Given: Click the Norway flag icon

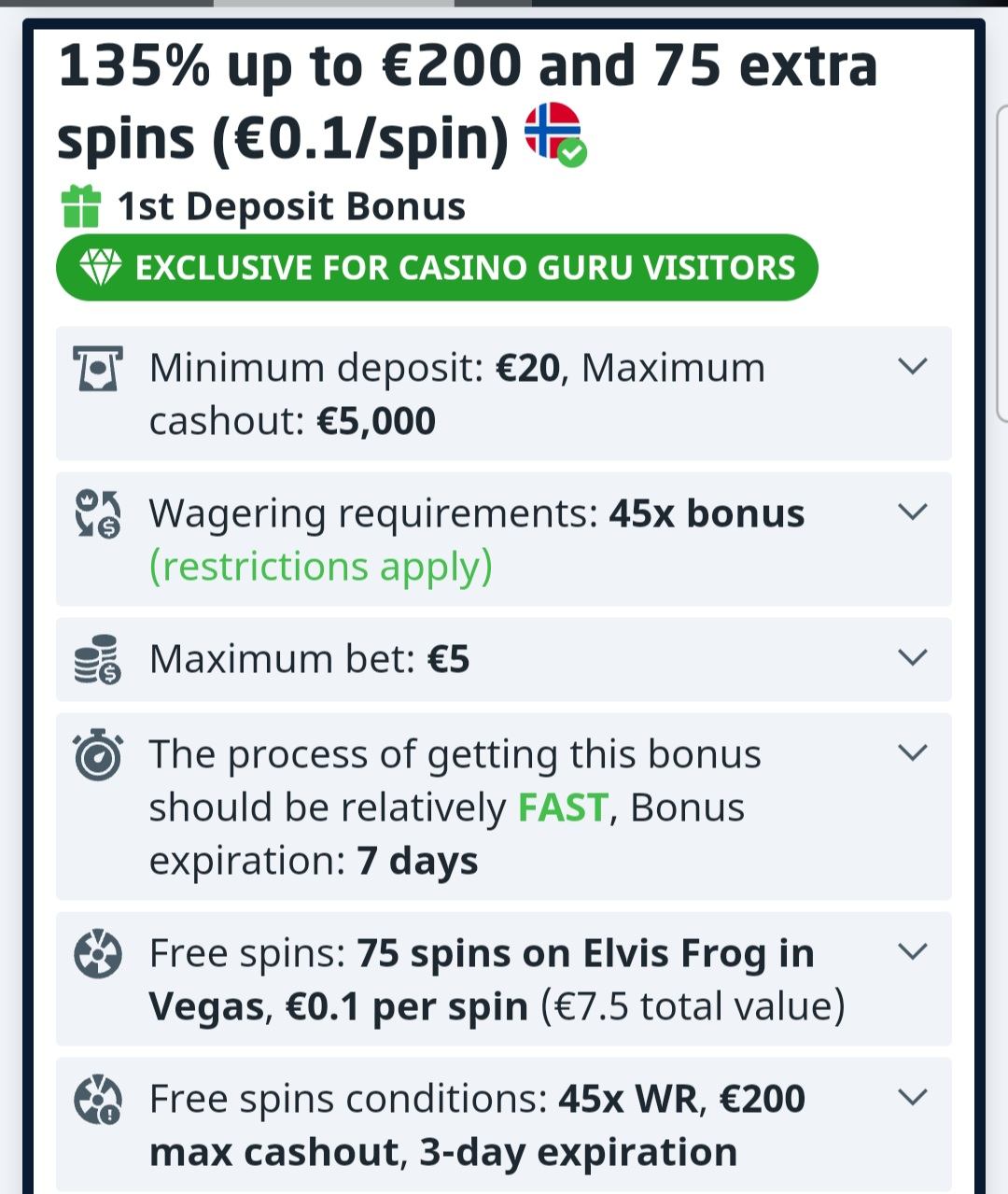Looking at the screenshot, I should (553, 132).
